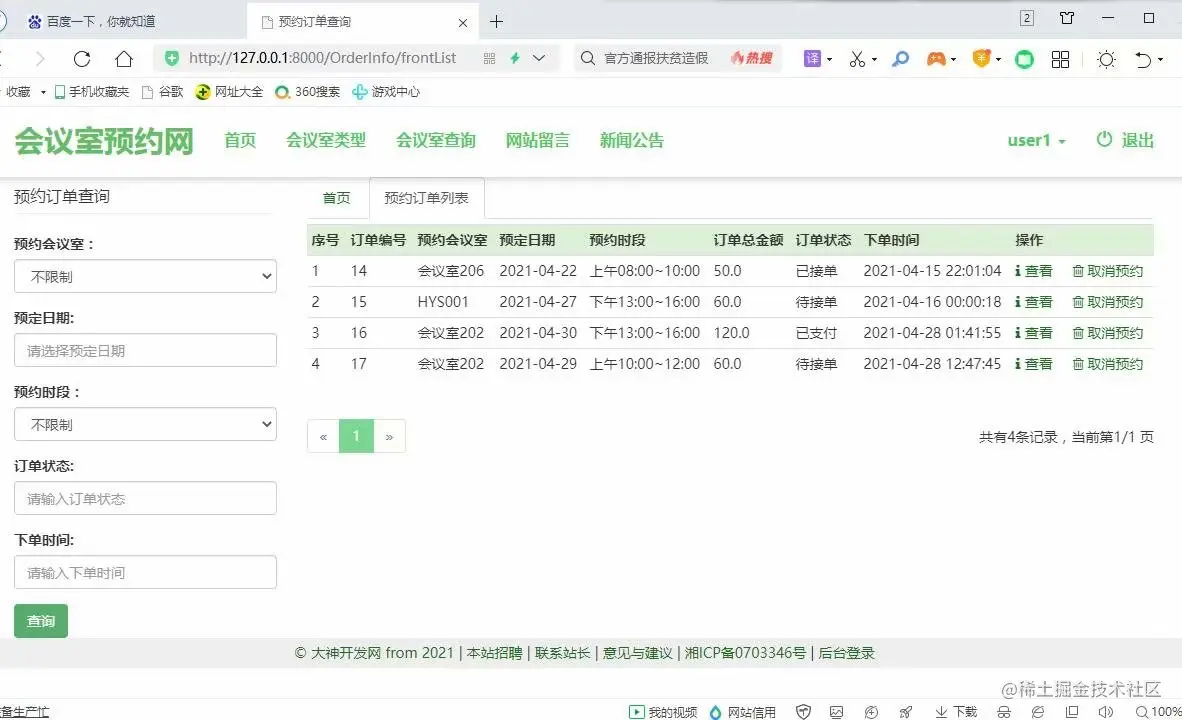Open the 网址大全 bookmark
The image size is (1182, 720).
[229, 92]
